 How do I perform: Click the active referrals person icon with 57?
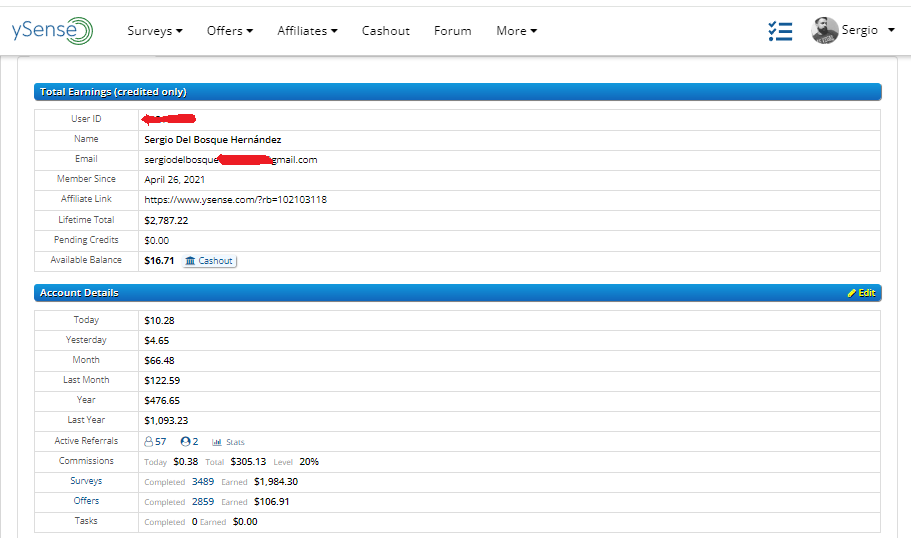(150, 441)
